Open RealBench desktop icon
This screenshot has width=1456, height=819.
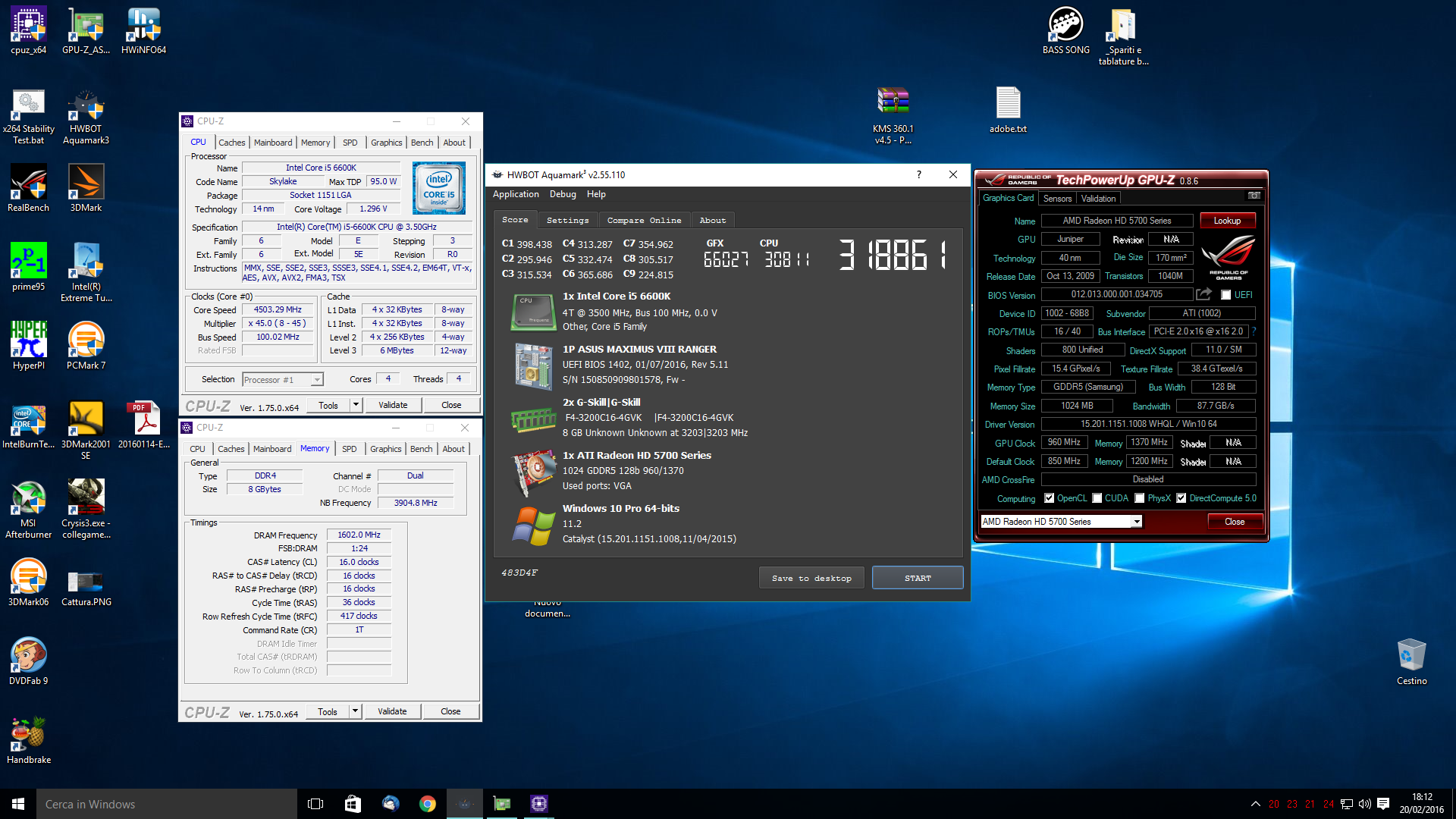tap(29, 188)
